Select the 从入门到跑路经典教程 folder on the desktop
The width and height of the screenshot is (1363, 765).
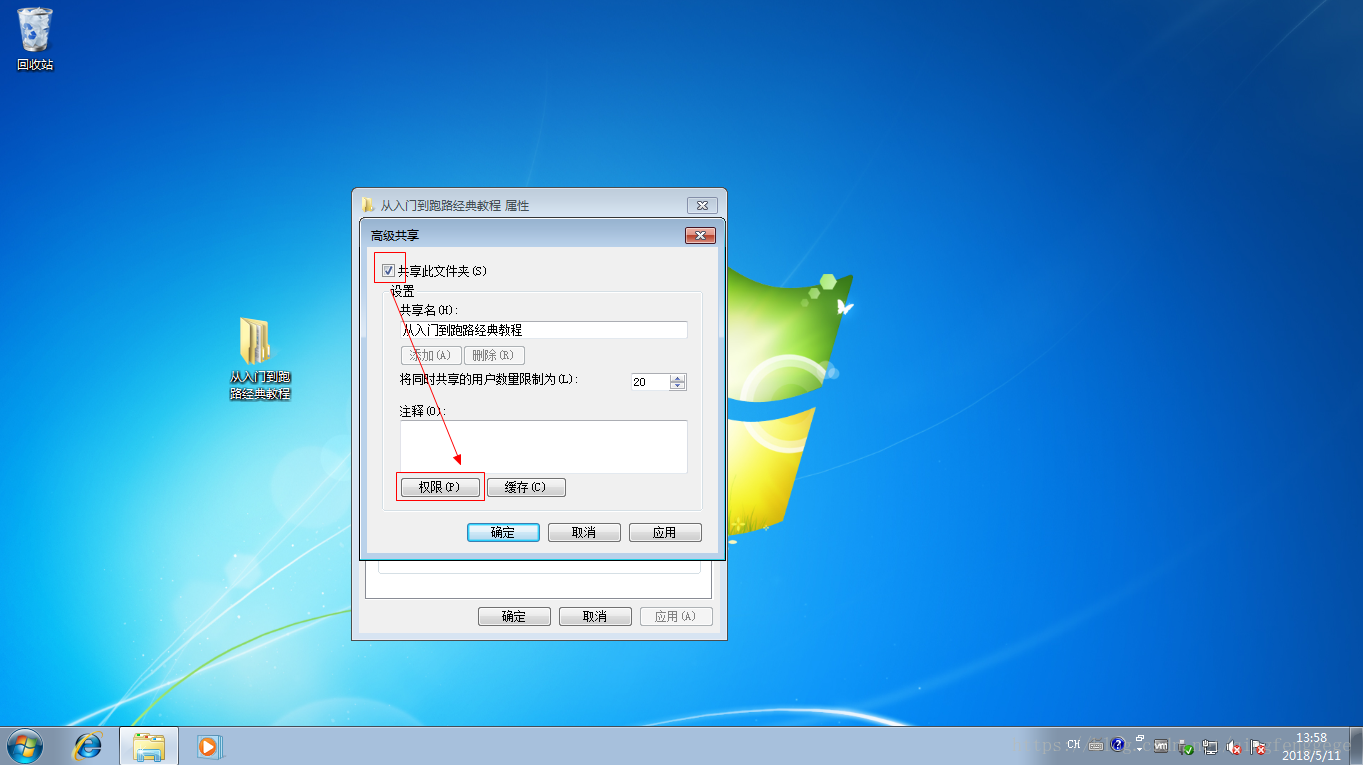click(x=260, y=359)
